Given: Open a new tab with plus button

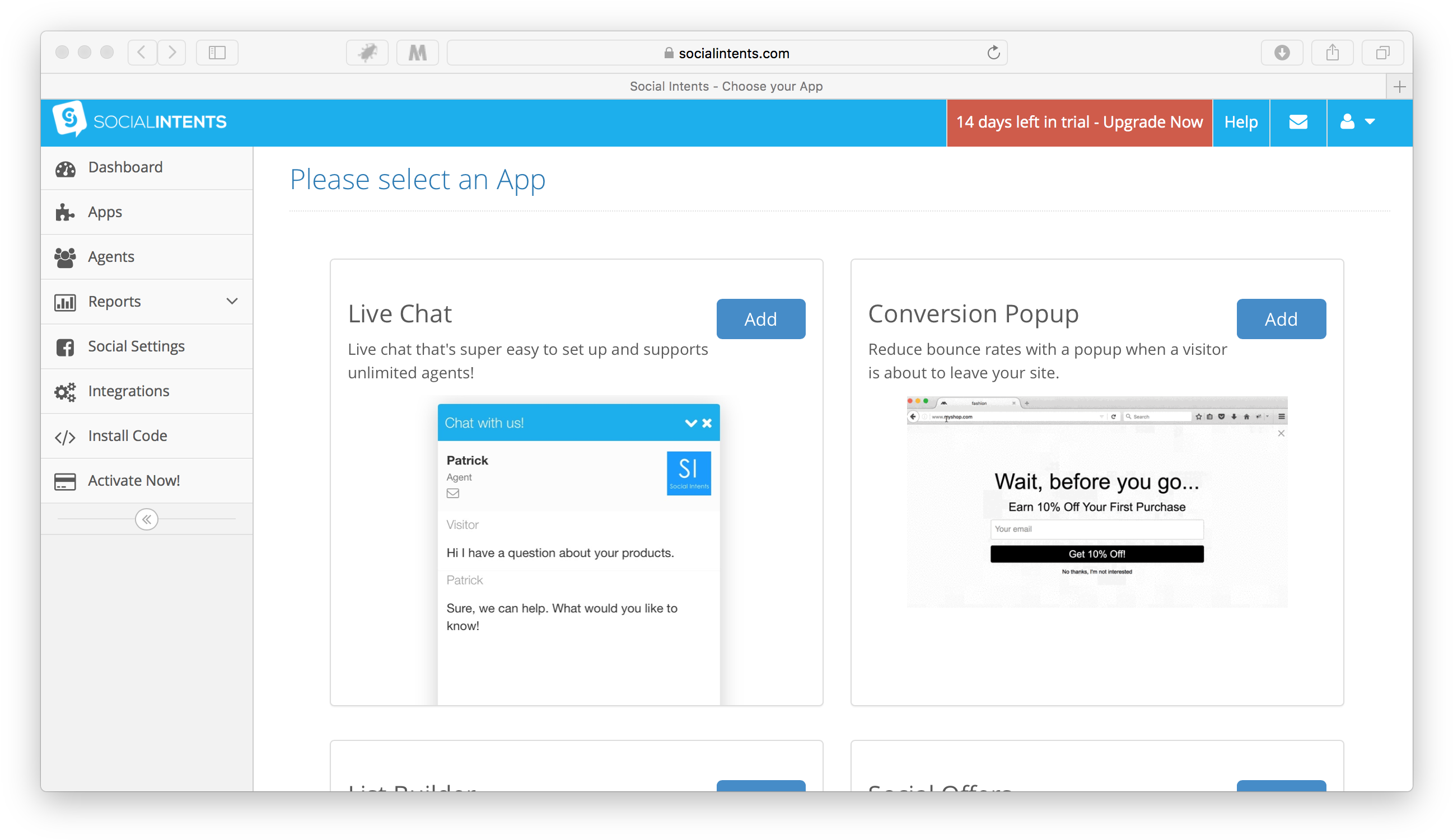Looking at the screenshot, I should pos(1399,86).
